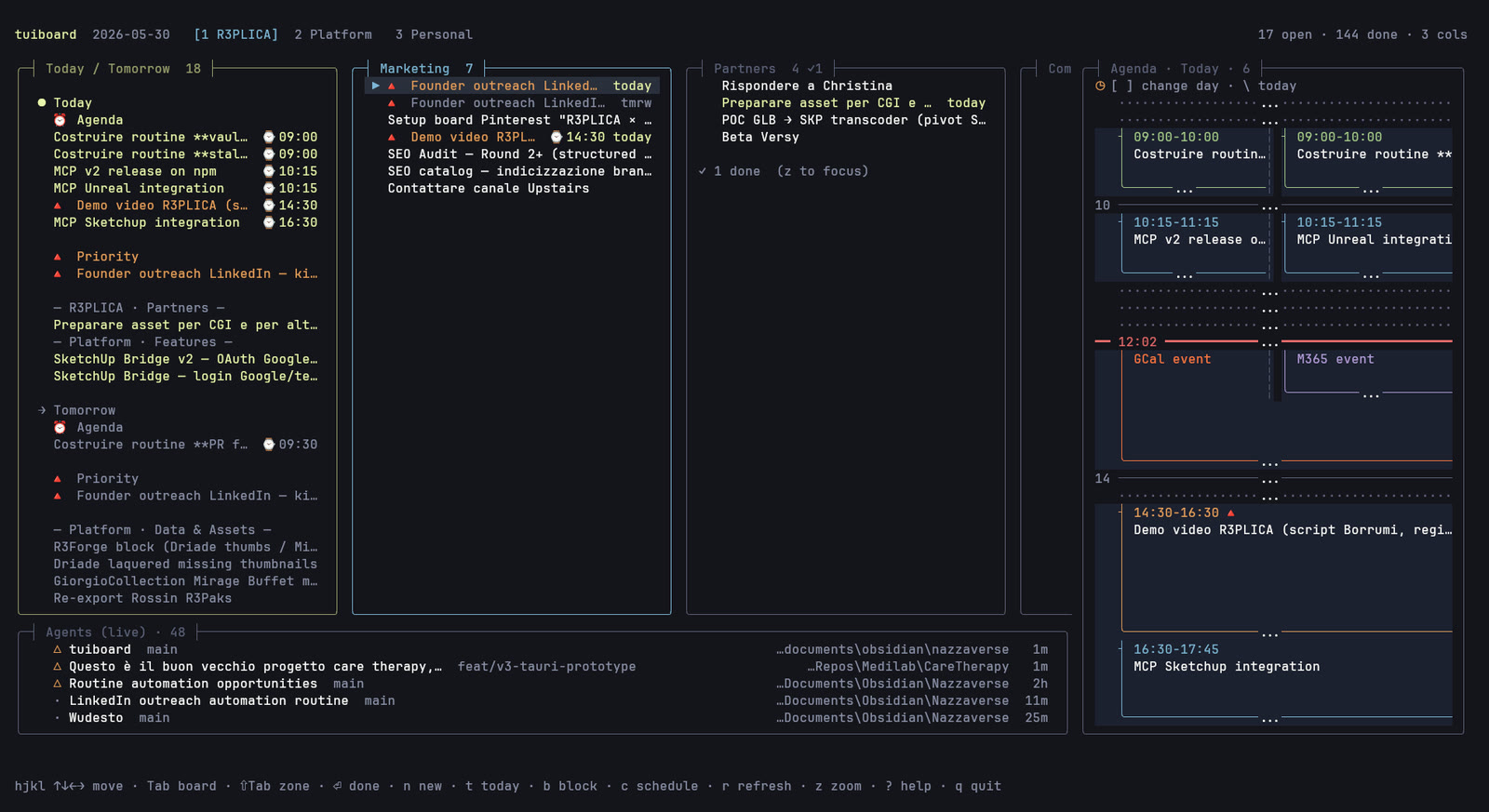Select 'Contattare canale Upstairs' task

489,188
